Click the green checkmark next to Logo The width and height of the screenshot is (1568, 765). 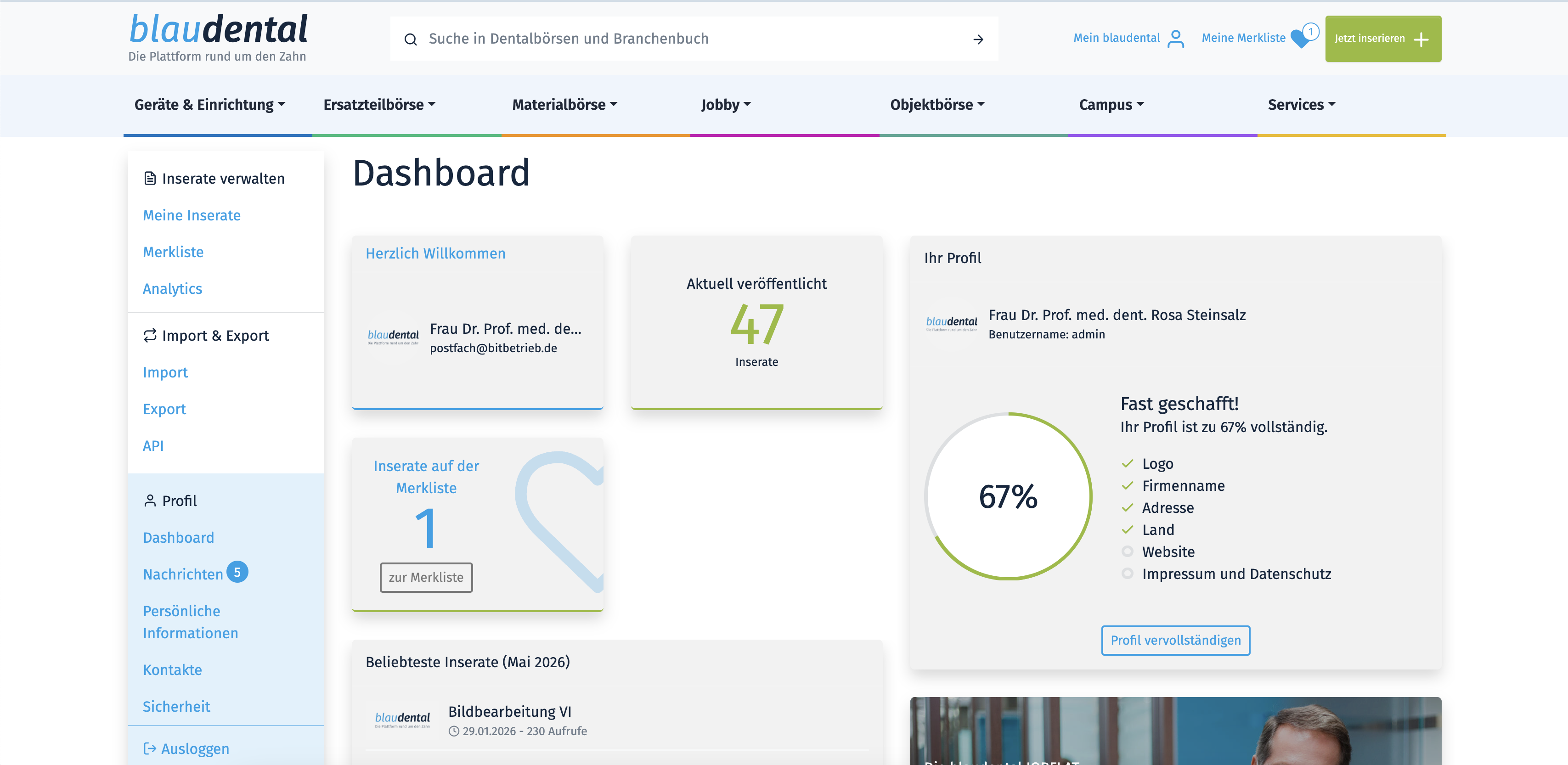coord(1127,464)
